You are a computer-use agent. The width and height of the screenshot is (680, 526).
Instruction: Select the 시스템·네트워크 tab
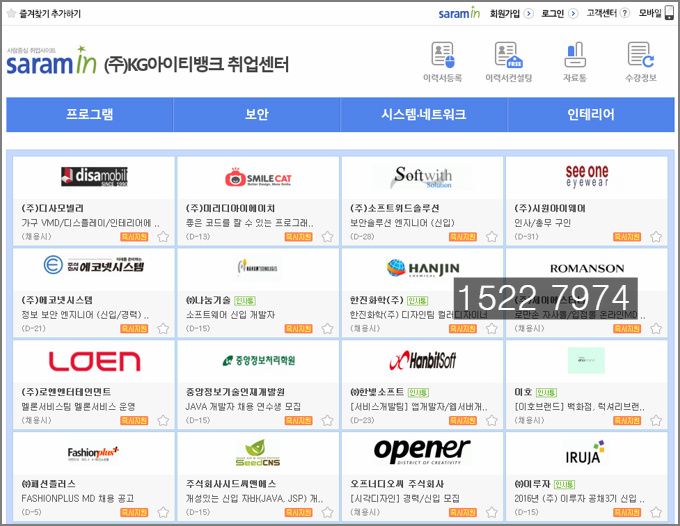424,114
